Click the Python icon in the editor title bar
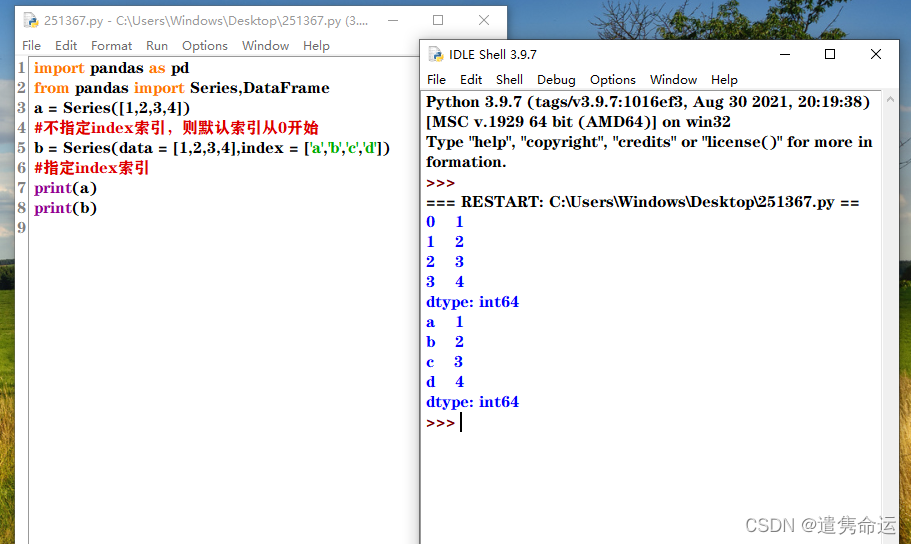This screenshot has height=544, width=911. click(x=30, y=20)
